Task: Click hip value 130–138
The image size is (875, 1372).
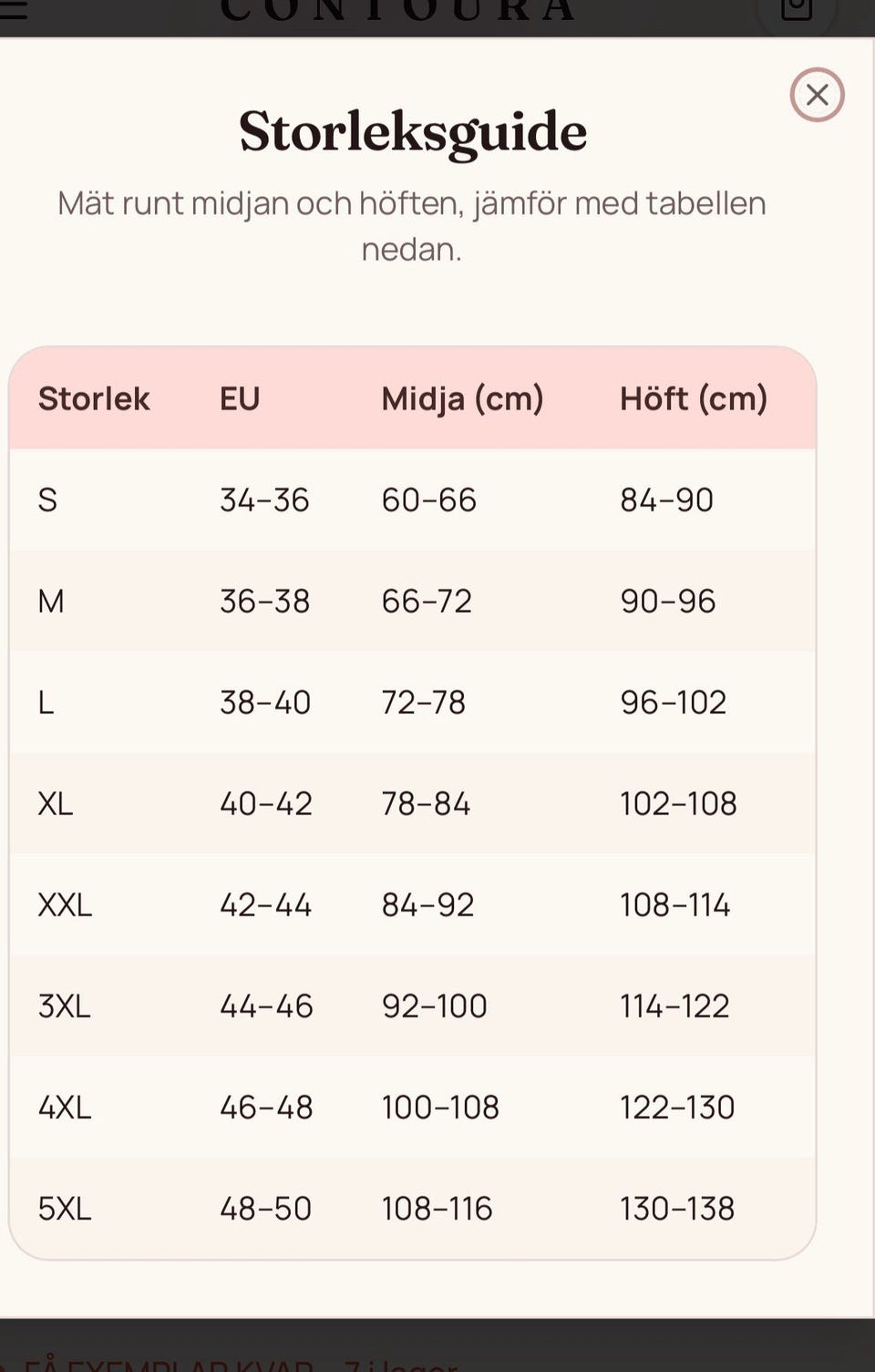Action: [x=677, y=1208]
